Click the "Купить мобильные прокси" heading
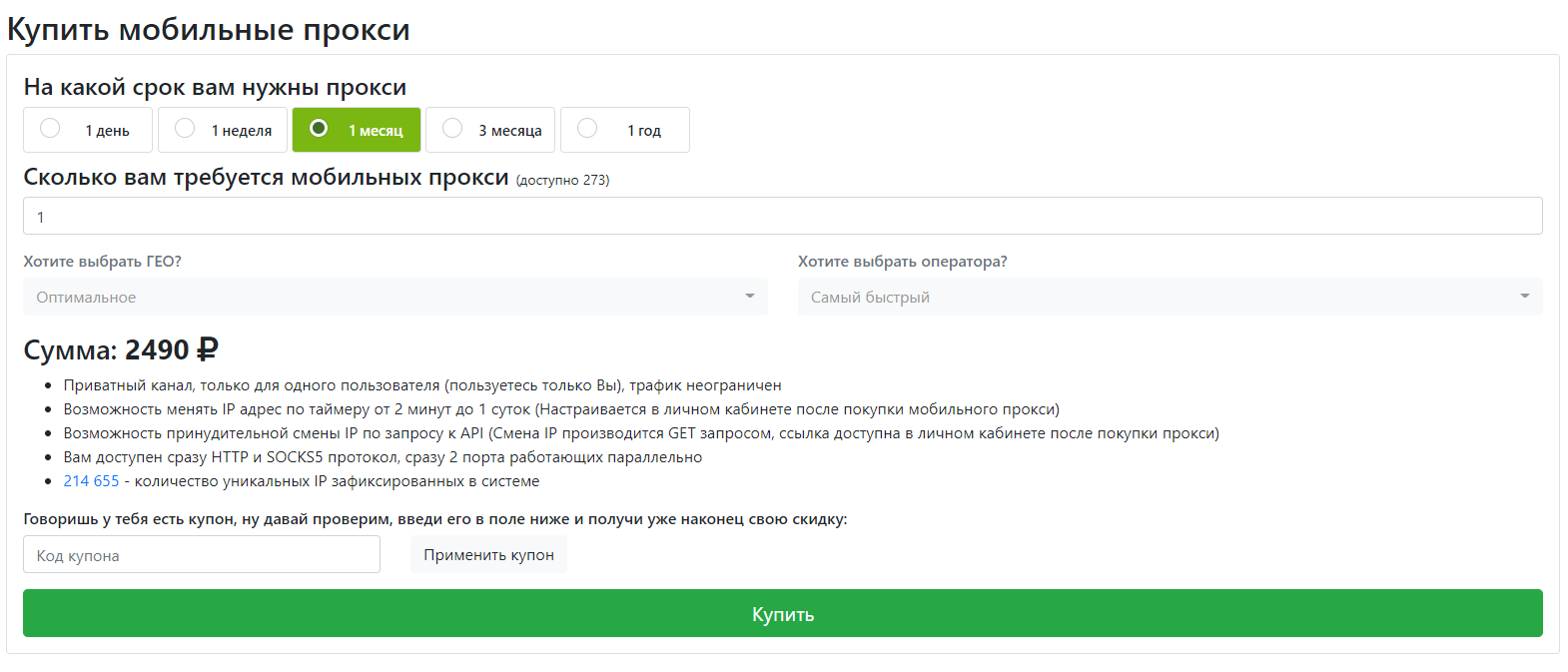The height and width of the screenshot is (672, 1568). click(x=209, y=29)
